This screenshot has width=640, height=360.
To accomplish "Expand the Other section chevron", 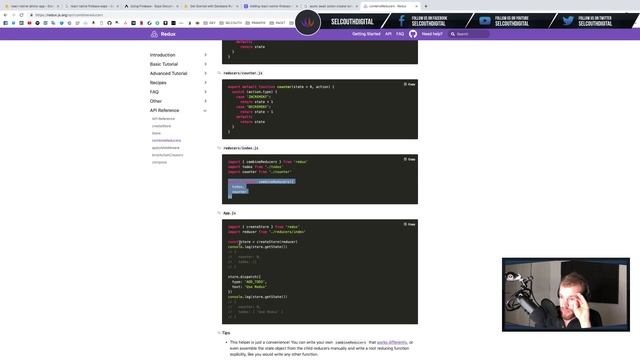I will 205,101.
